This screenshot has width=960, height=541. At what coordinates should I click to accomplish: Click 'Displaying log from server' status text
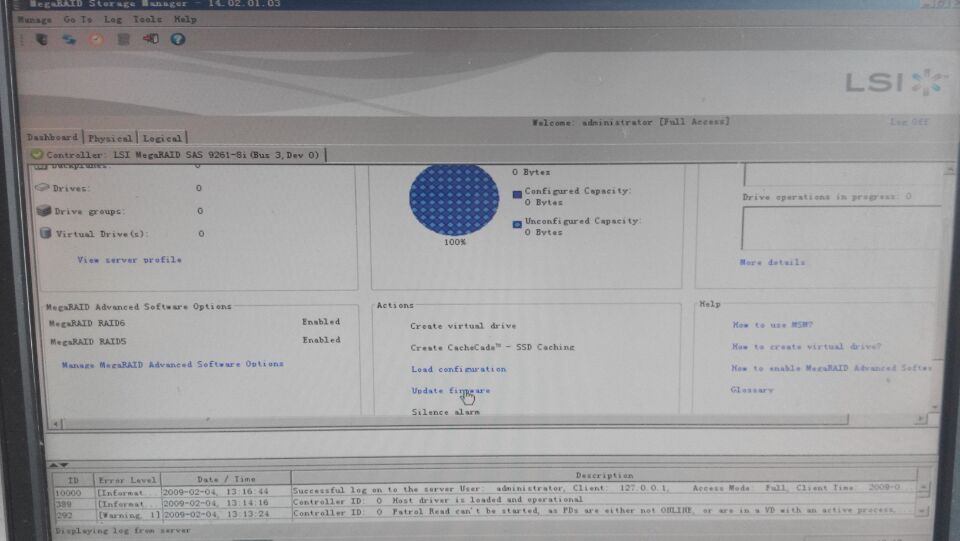[122, 531]
